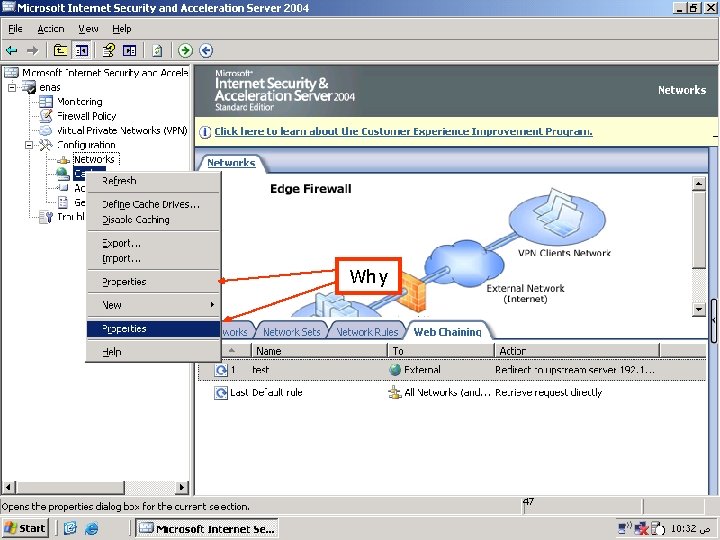
Task: Click the Help question mark toolbar icon
Action: coord(109,50)
